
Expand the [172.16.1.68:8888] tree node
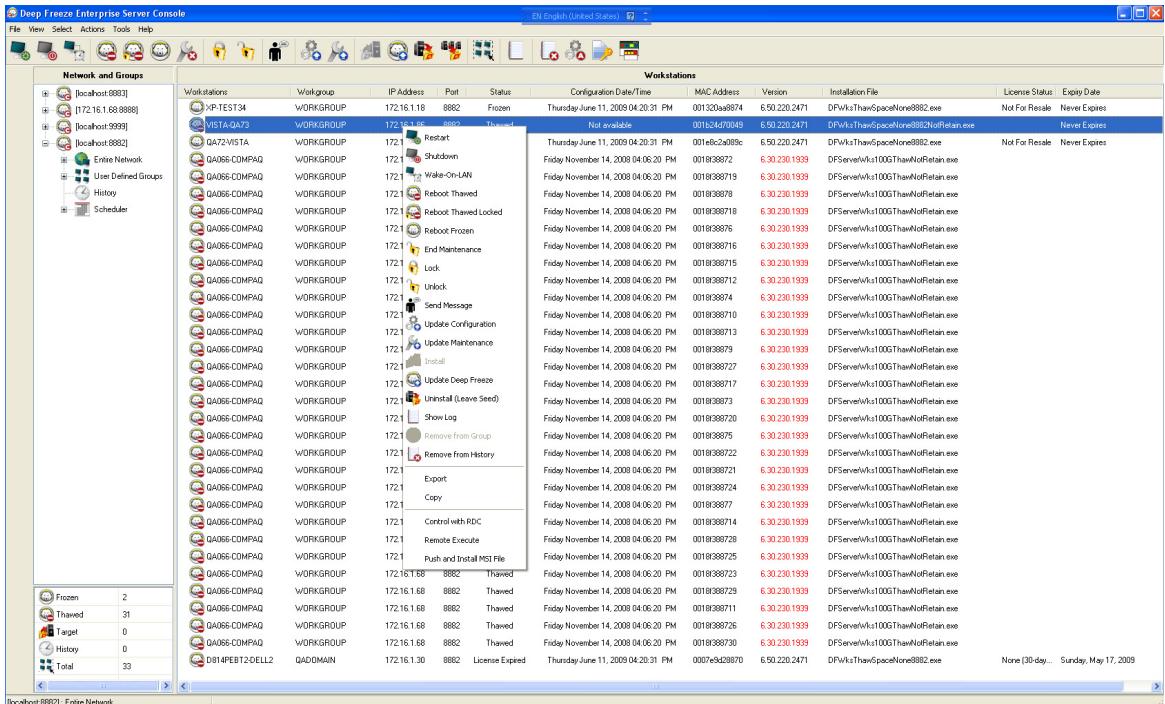[x=45, y=110]
